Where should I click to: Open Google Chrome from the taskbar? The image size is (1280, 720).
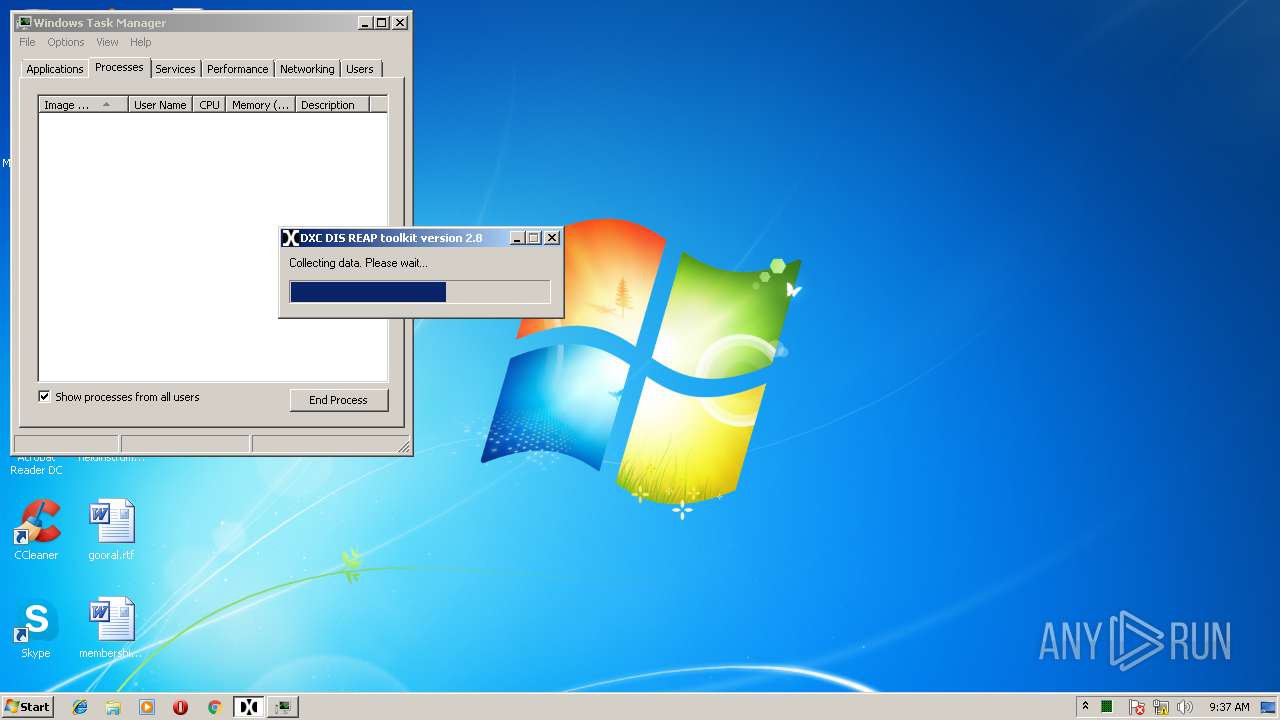[214, 707]
